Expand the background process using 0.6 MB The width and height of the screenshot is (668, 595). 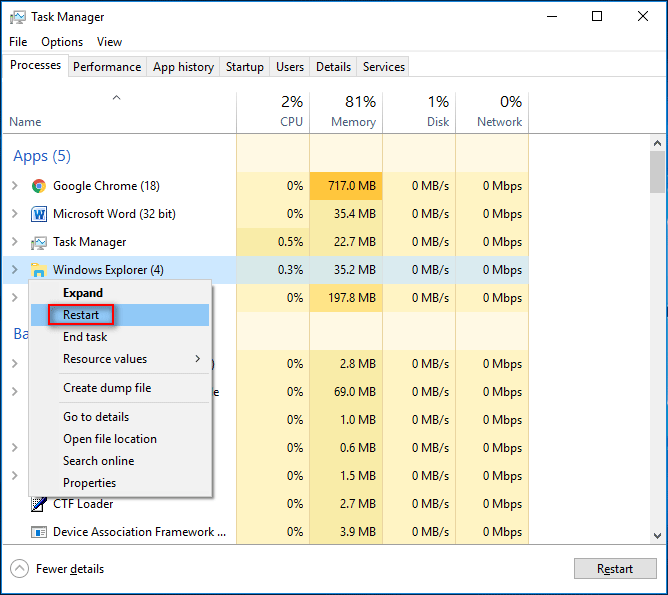pyautogui.click(x=15, y=448)
